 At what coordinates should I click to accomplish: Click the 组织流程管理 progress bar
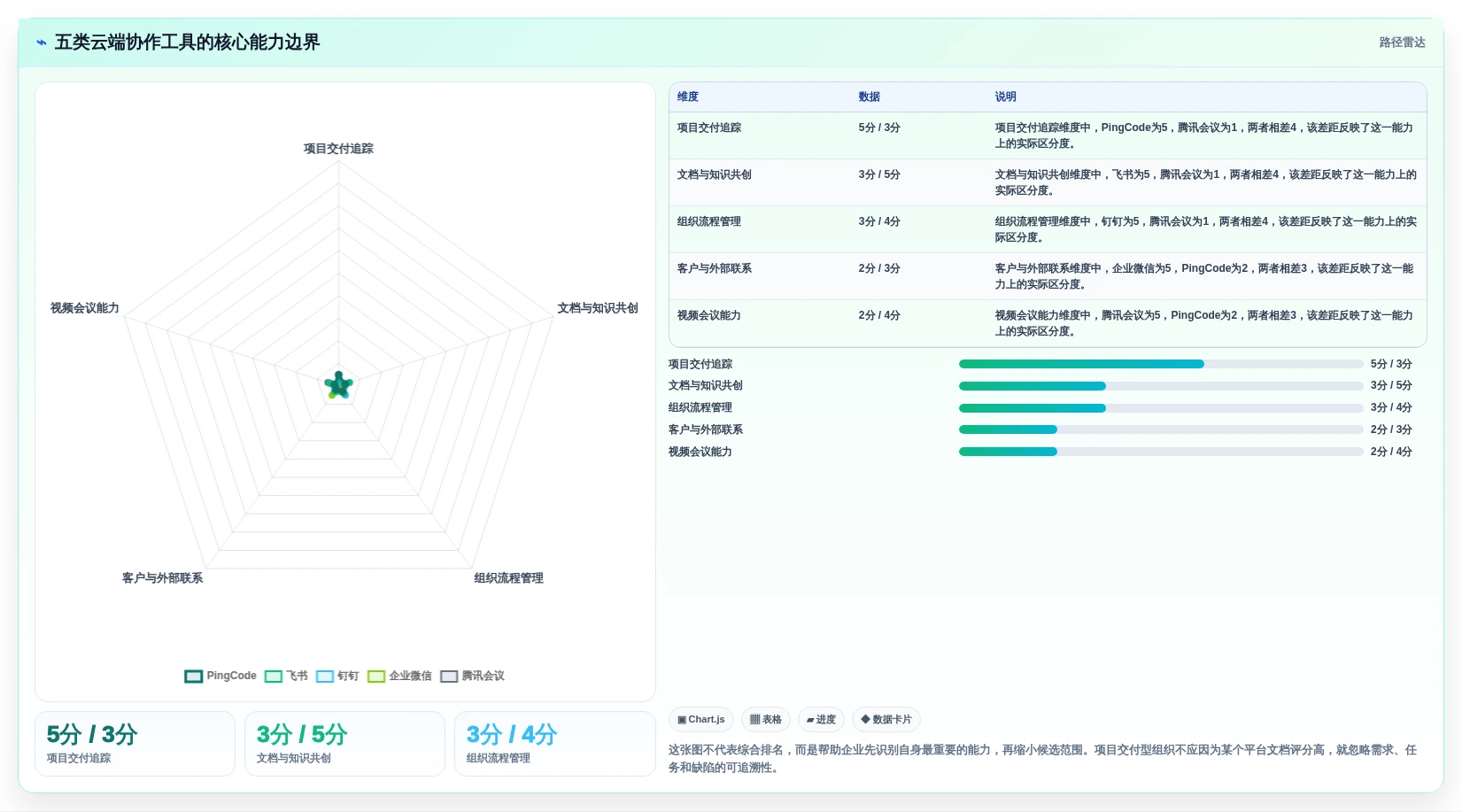tap(1161, 408)
